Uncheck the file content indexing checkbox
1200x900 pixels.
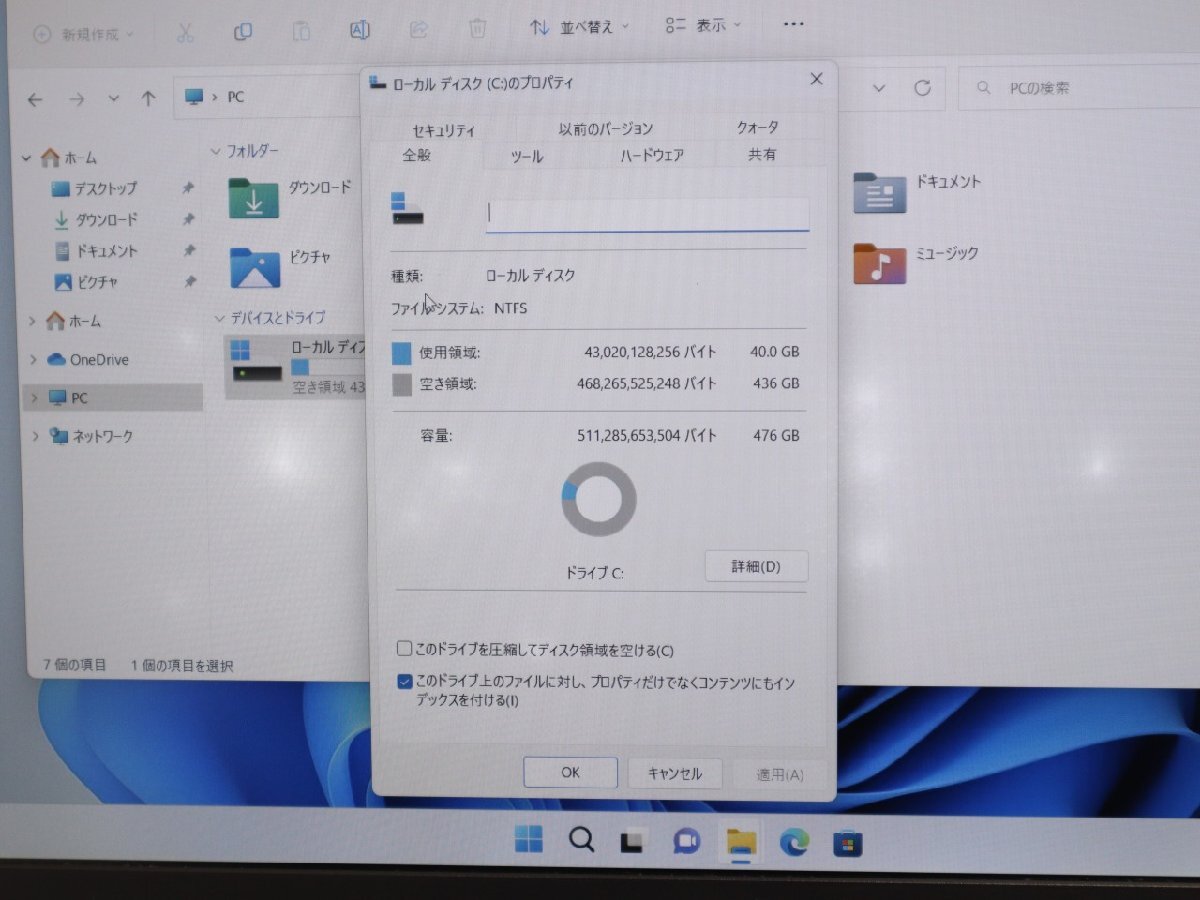pos(404,682)
